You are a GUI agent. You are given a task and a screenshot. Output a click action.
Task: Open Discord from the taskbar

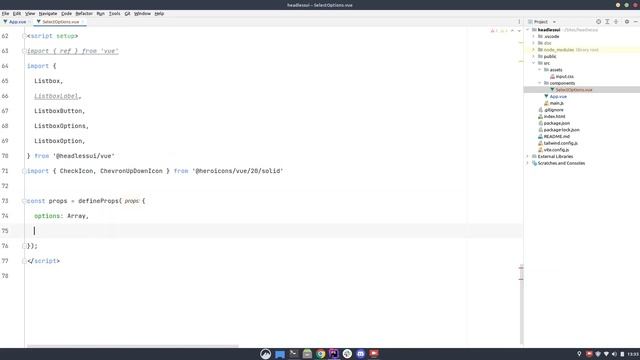click(360, 354)
